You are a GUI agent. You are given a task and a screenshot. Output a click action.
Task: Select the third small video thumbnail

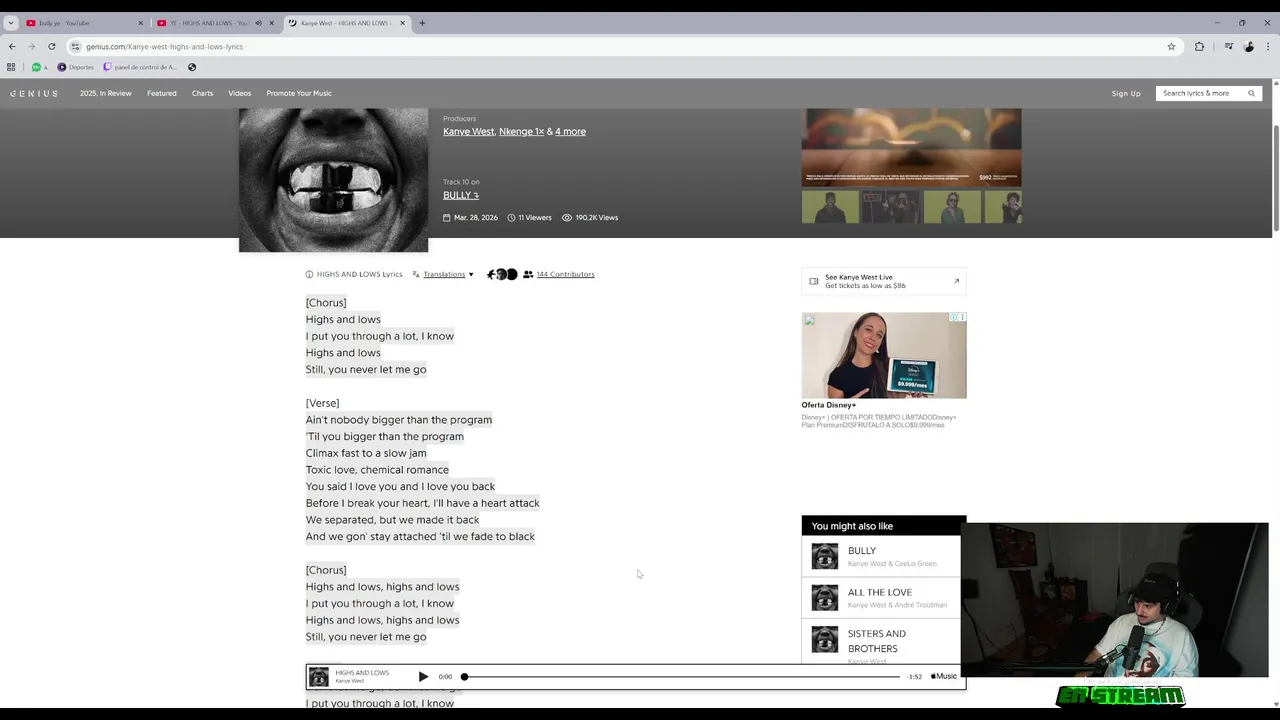[952, 207]
